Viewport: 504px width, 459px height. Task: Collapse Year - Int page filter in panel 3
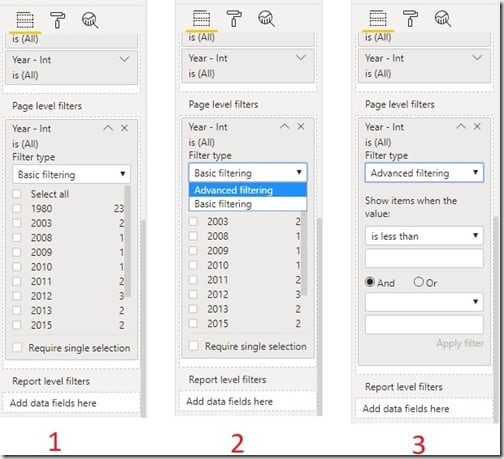click(x=461, y=126)
